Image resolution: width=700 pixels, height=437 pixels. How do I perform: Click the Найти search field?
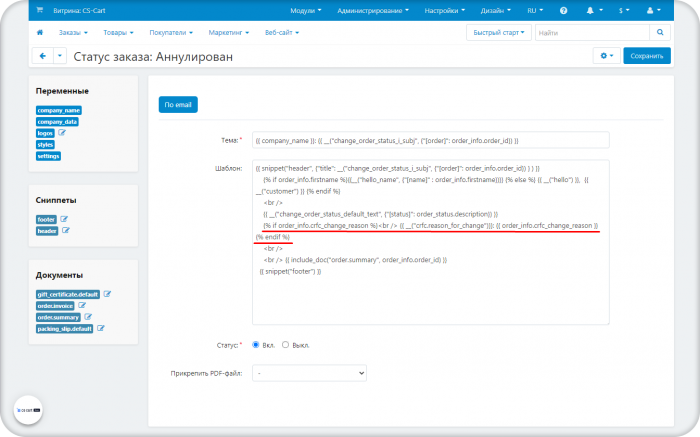click(592, 33)
